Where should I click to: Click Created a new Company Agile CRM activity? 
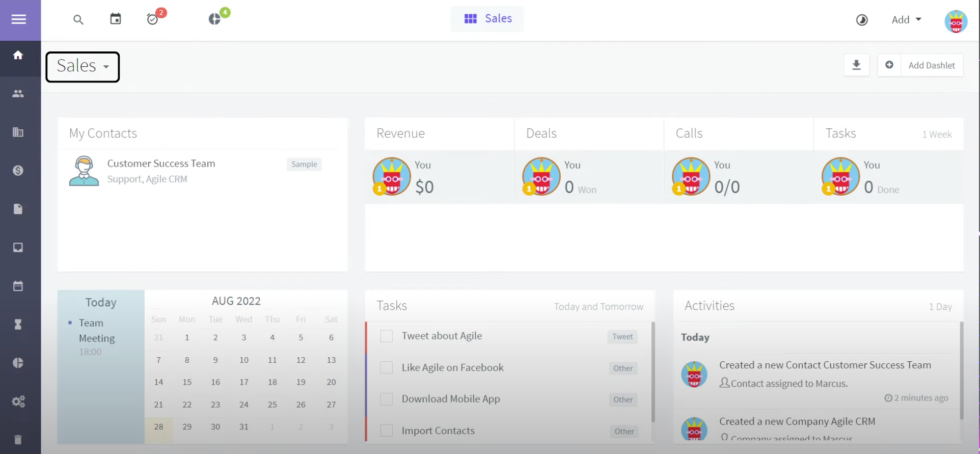coord(797,421)
